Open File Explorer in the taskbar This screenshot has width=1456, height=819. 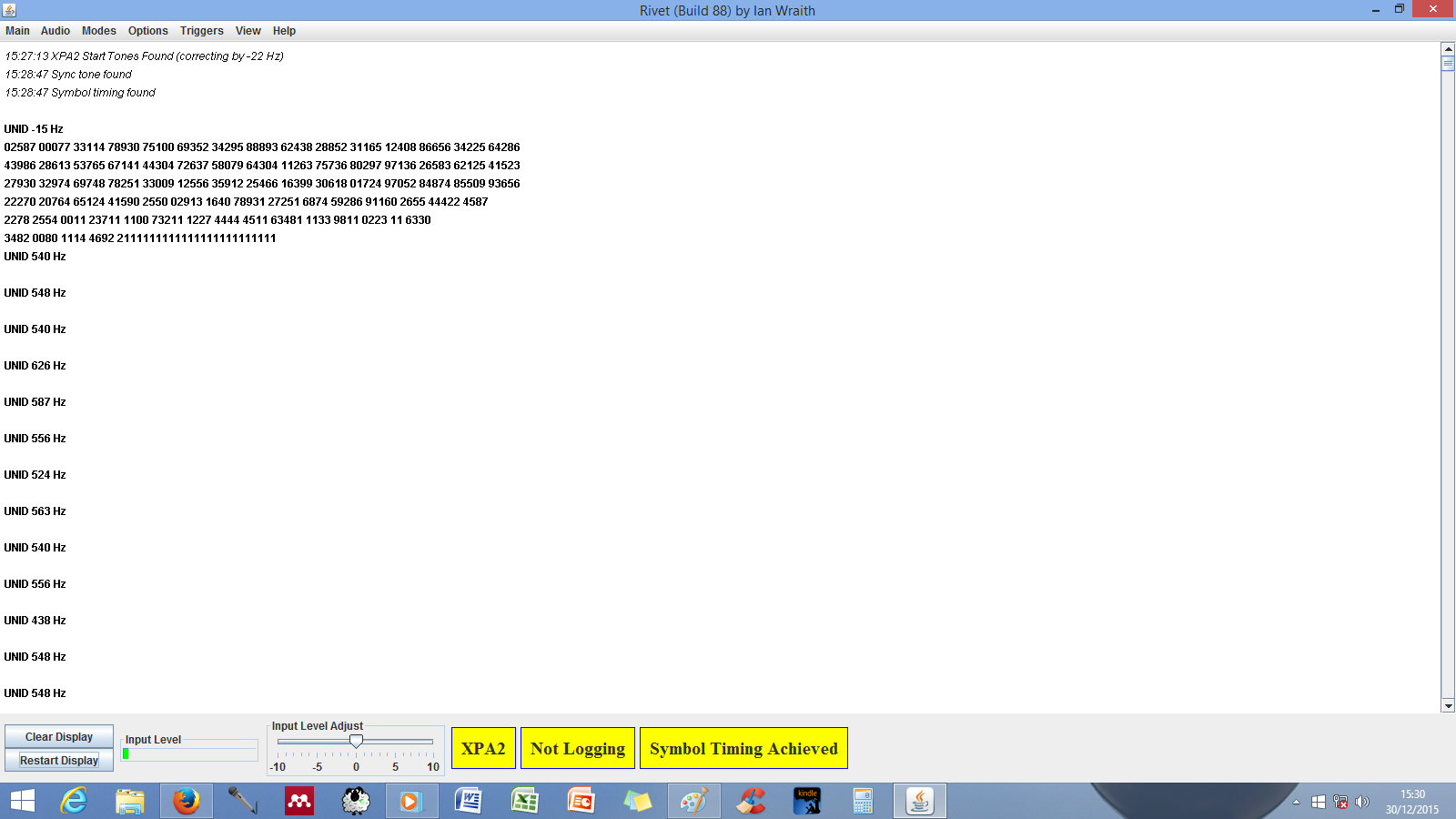[x=130, y=801]
